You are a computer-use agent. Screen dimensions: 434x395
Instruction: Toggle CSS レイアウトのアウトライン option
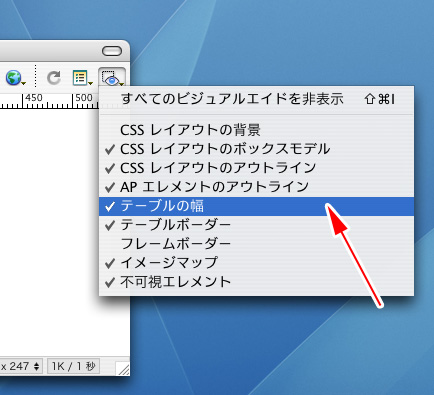[x=256, y=168]
